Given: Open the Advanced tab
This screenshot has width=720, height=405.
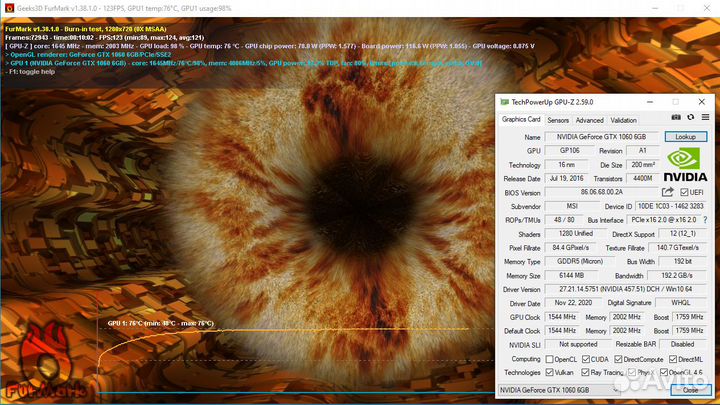Looking at the screenshot, I should (589, 120).
